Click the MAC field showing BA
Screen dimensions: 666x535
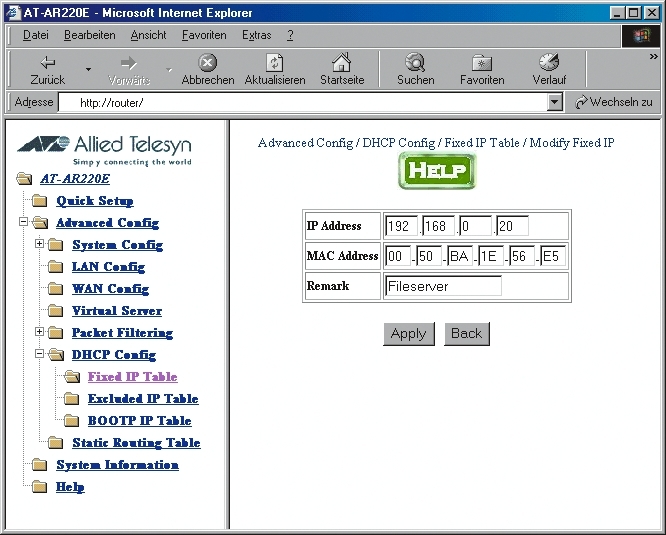pyautogui.click(x=460, y=256)
